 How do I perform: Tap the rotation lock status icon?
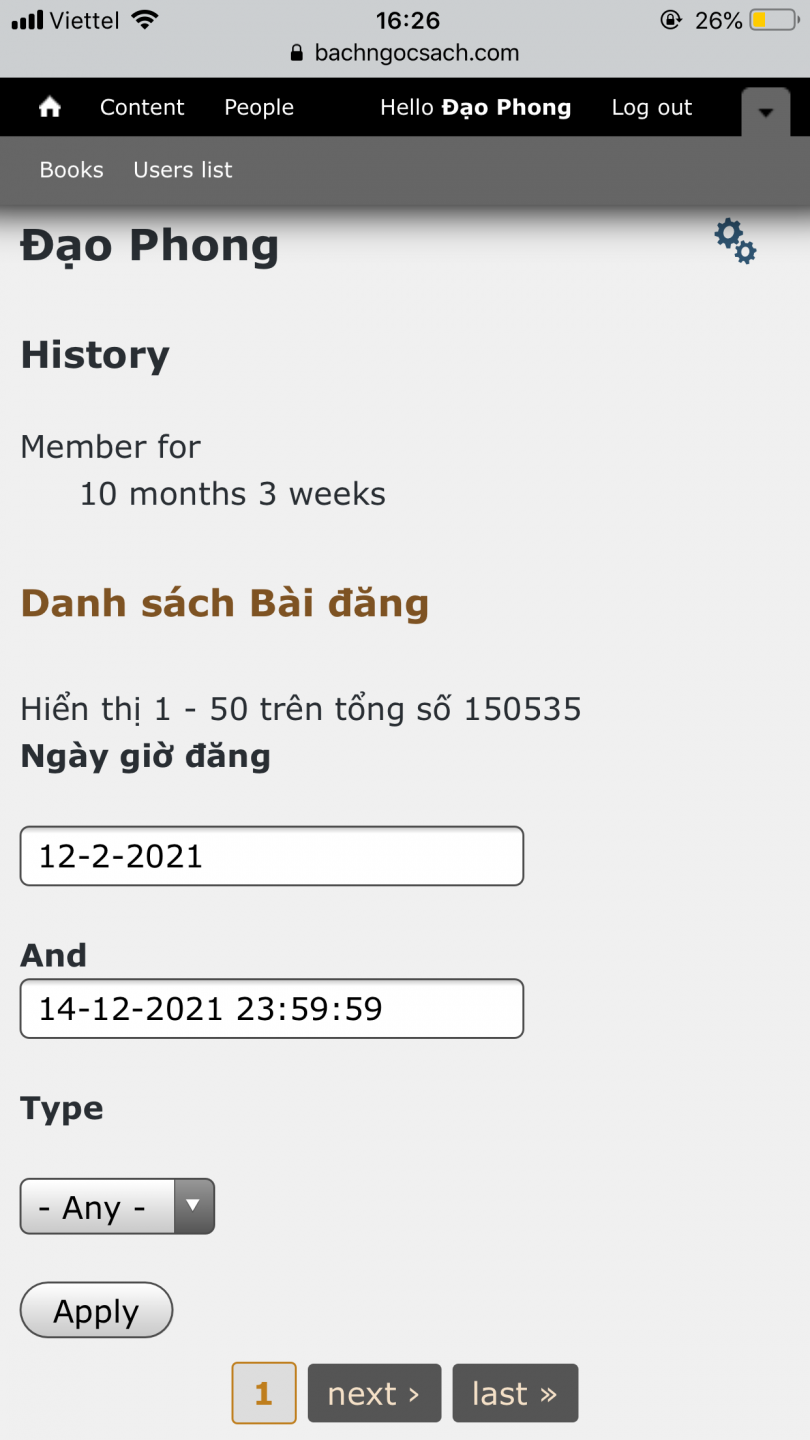[671, 20]
